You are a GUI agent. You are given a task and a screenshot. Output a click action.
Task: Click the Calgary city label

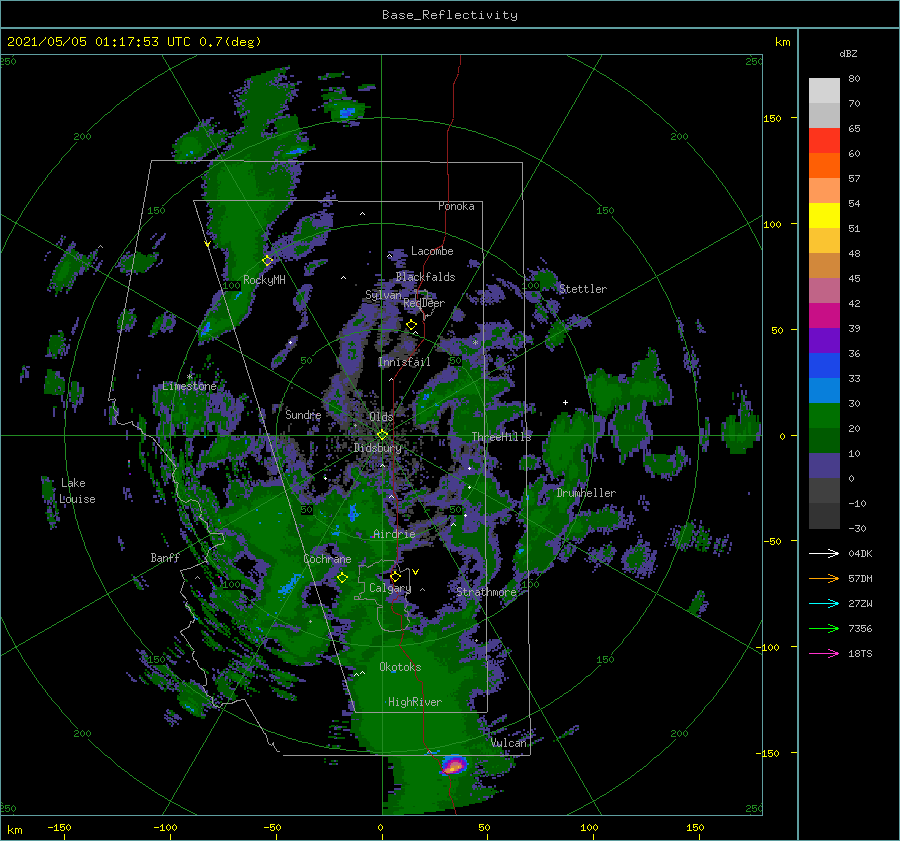(390, 588)
